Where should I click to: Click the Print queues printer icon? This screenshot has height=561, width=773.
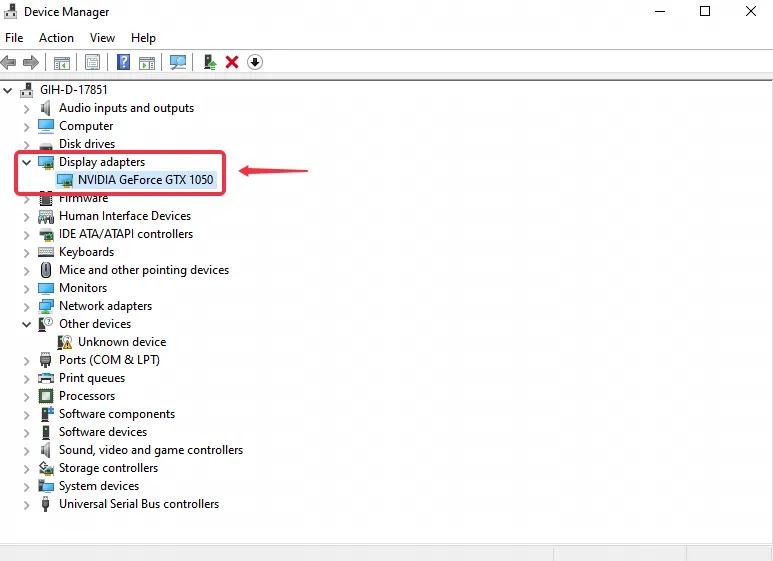point(46,378)
